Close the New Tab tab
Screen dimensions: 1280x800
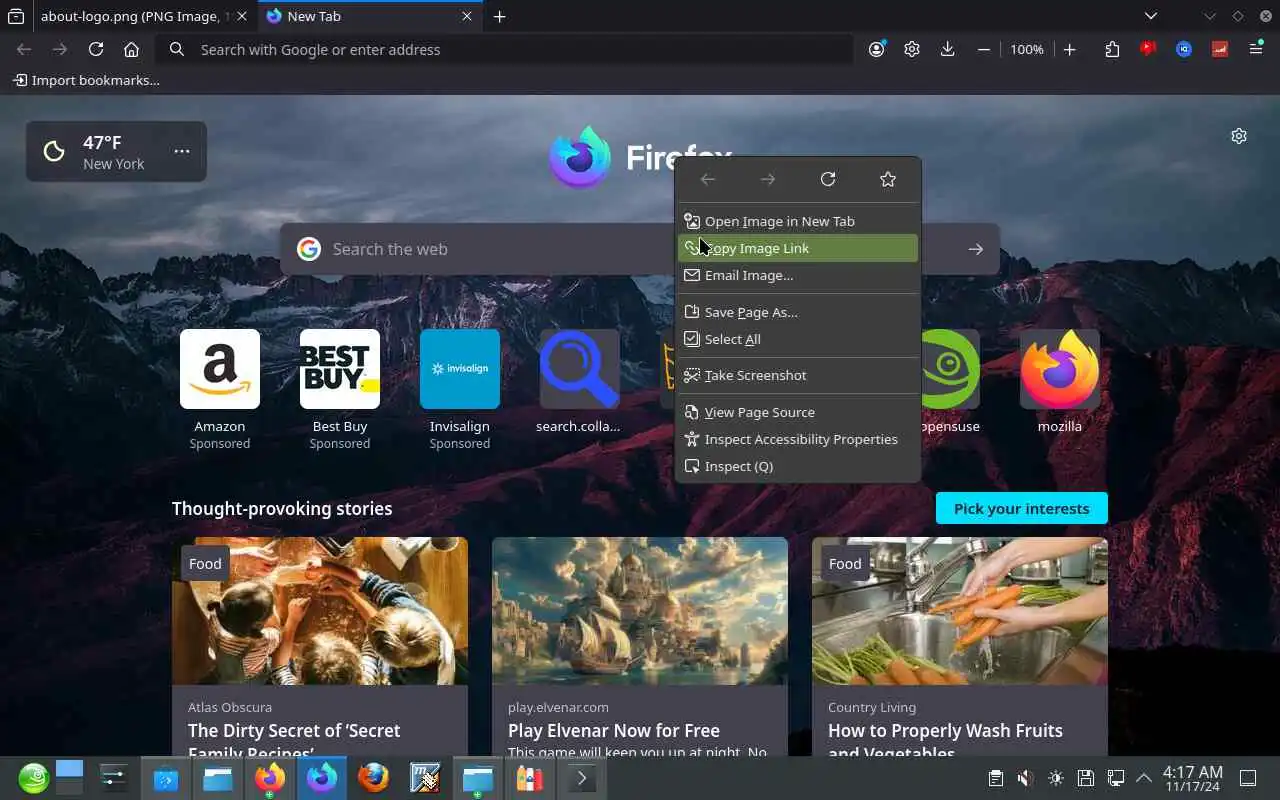tap(467, 16)
